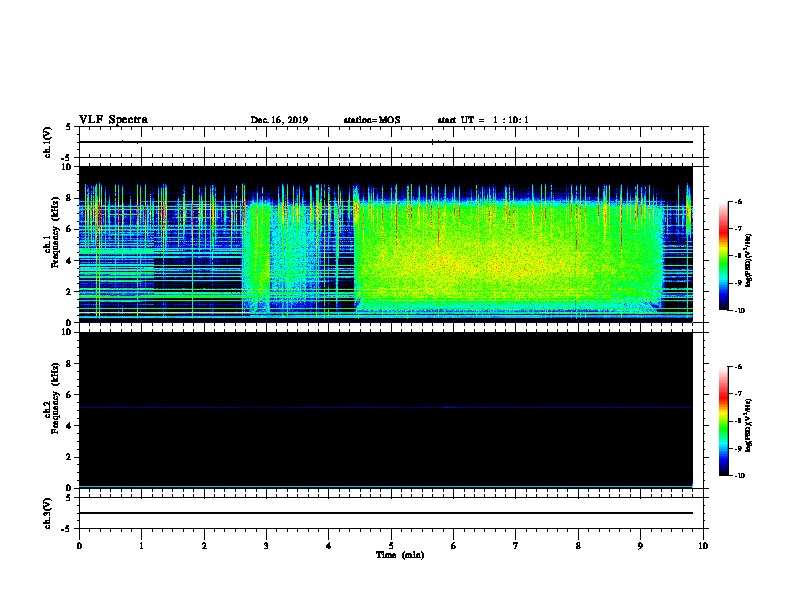
Task: Click the time axis tick label "5"
Action: pyautogui.click(x=391, y=546)
